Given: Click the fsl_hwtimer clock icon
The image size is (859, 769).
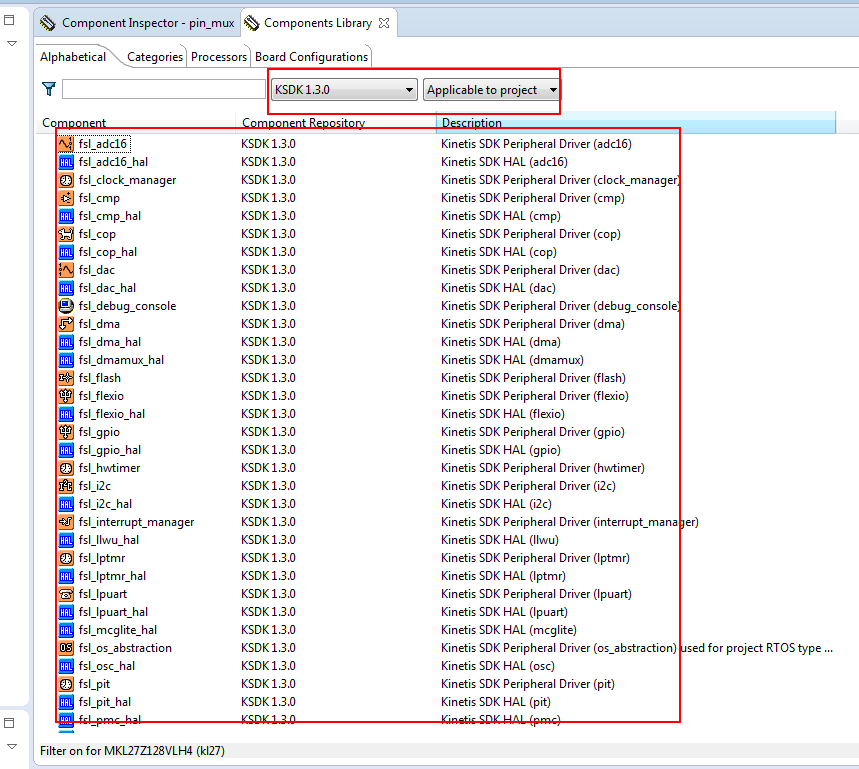Looking at the screenshot, I should pyautogui.click(x=66, y=468).
